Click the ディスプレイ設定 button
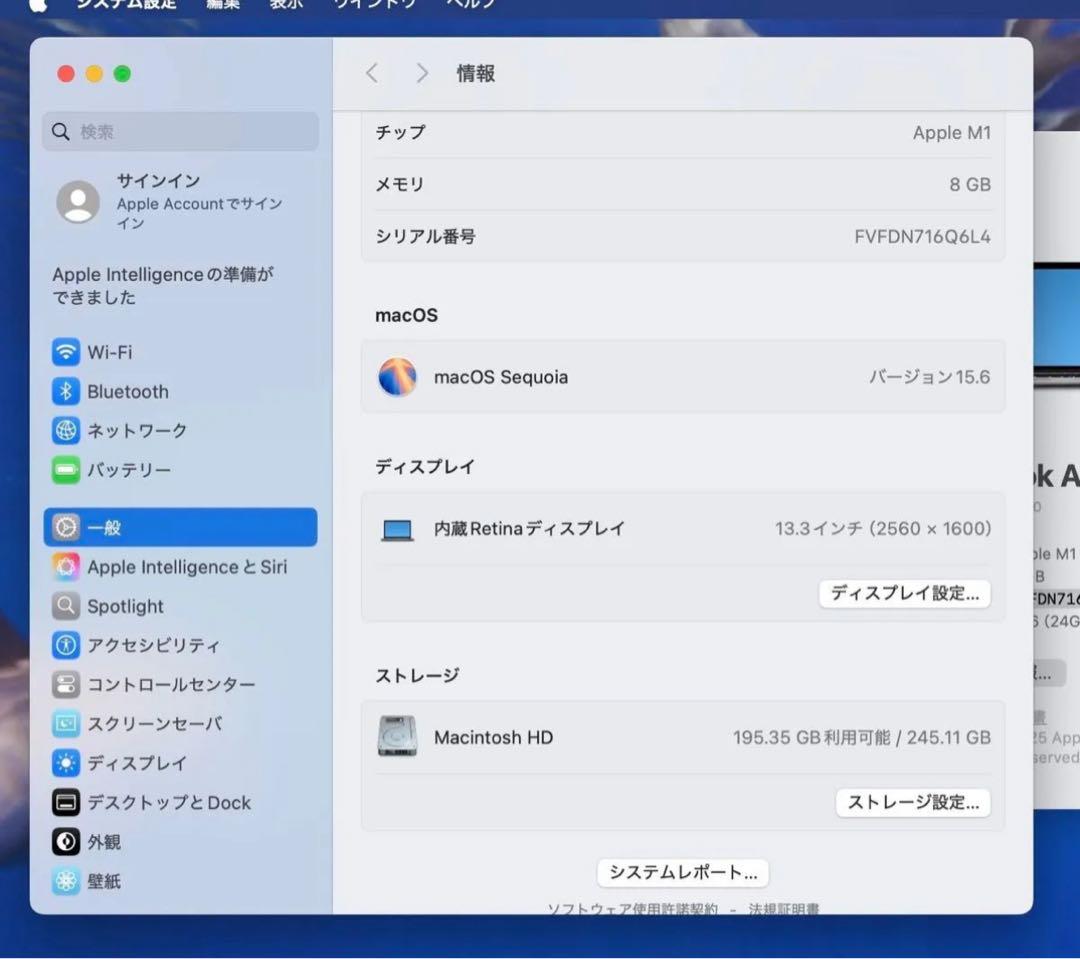Image resolution: width=1080 pixels, height=959 pixels. [903, 593]
